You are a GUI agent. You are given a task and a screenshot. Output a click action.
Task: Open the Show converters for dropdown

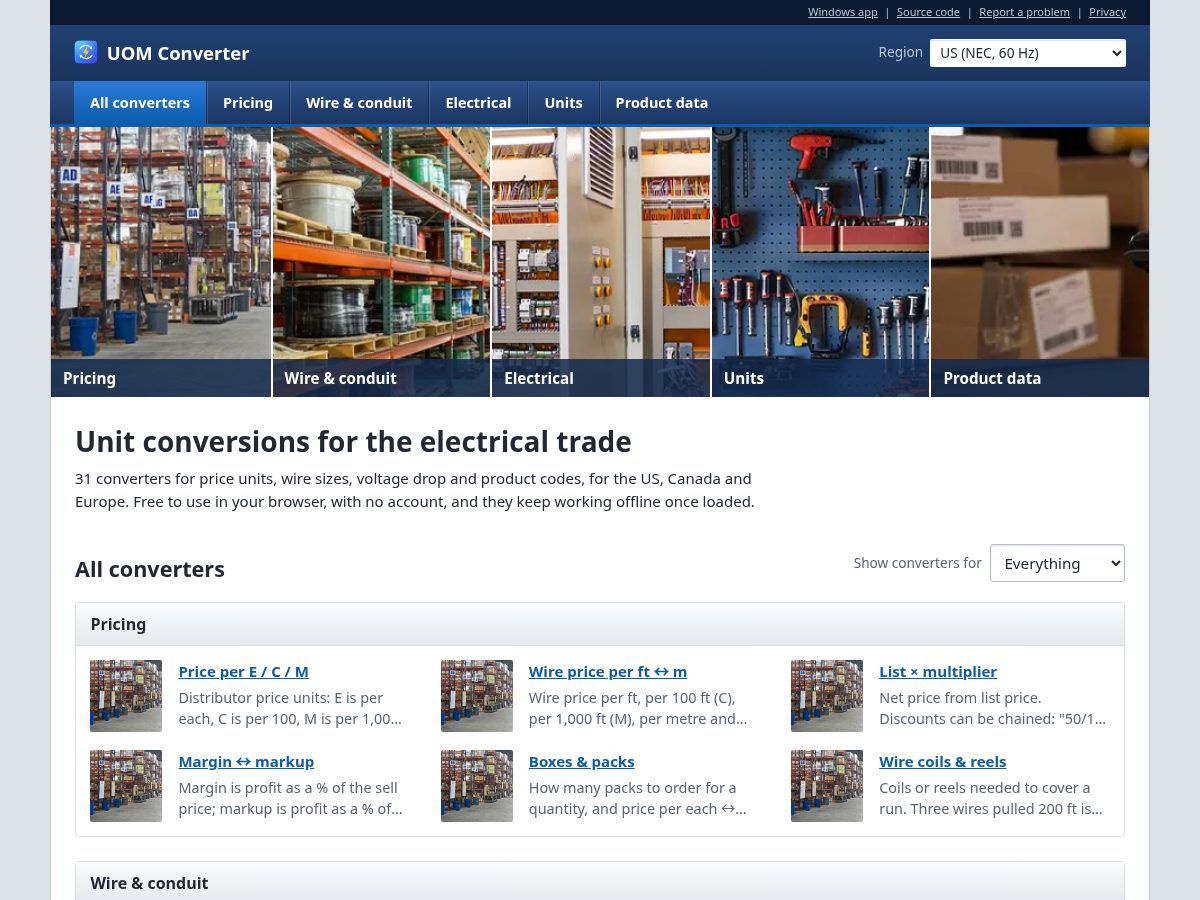(1057, 563)
